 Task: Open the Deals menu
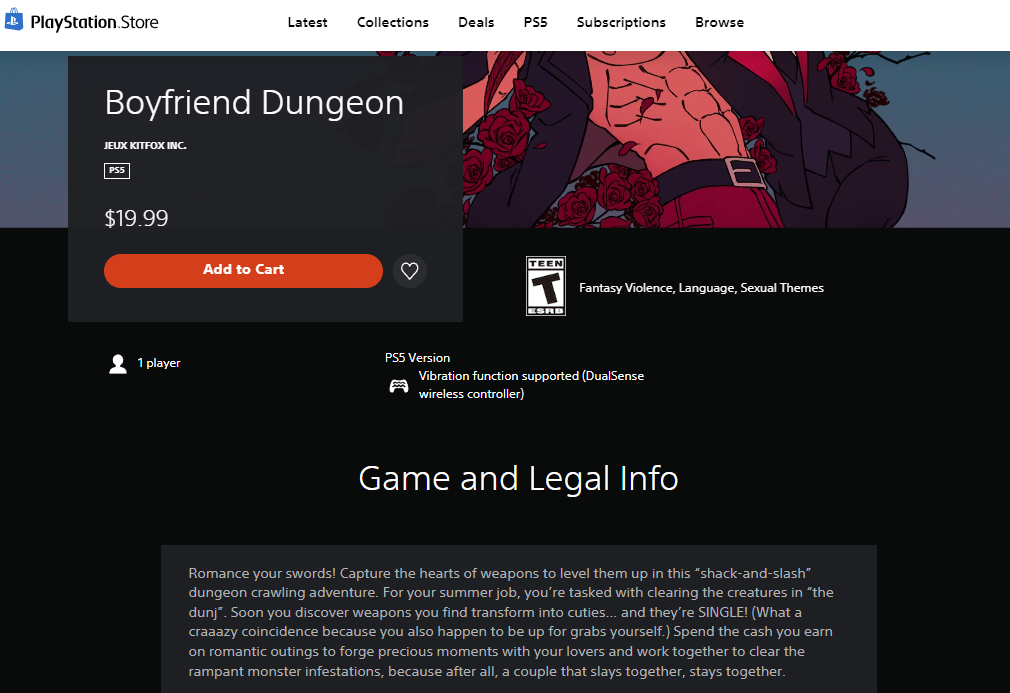coord(476,23)
